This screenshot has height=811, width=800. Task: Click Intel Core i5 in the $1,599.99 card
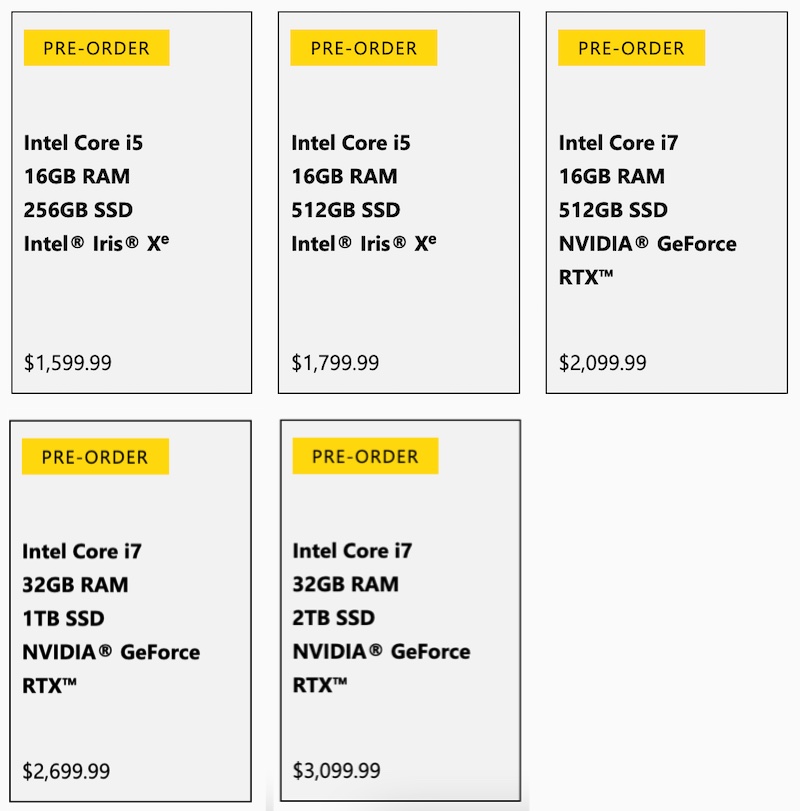(83, 143)
